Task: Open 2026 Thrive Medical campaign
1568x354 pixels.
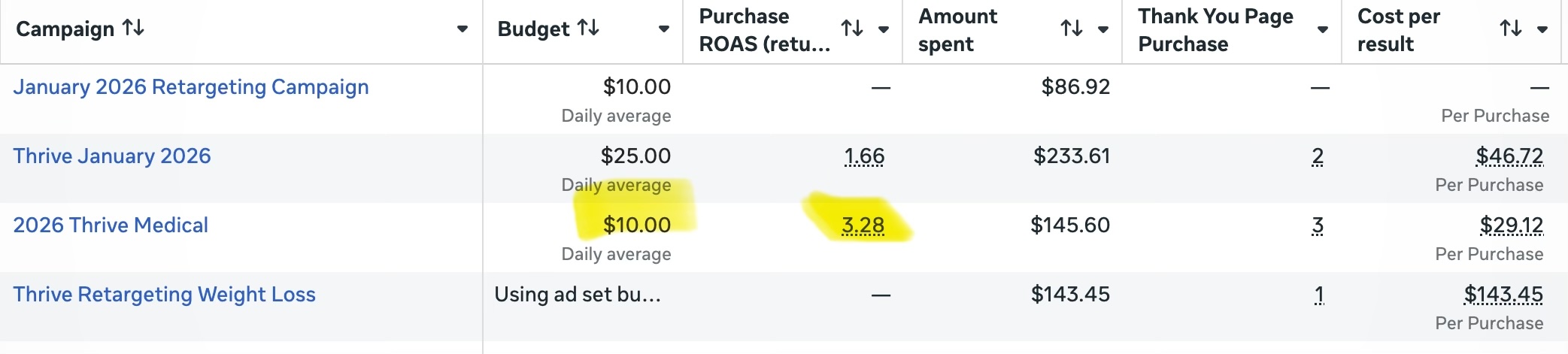Action: coord(111,225)
